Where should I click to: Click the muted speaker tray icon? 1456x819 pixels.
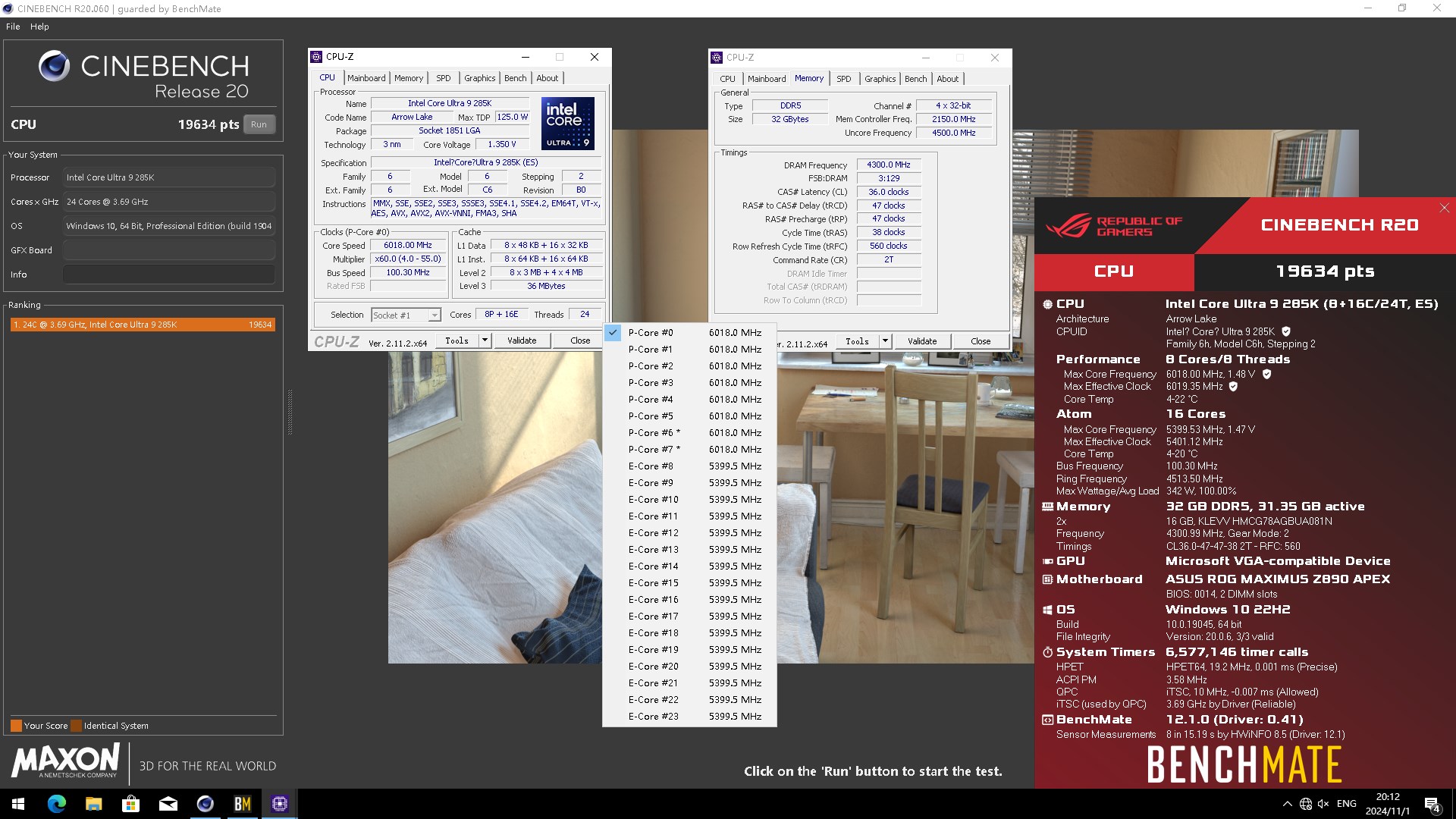(1323, 804)
